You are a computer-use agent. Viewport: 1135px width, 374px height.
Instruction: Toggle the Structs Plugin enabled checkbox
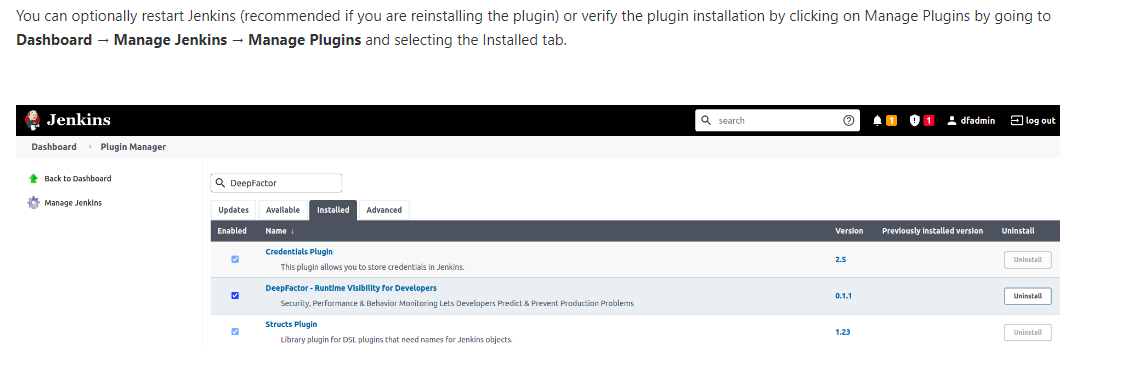[235, 331]
